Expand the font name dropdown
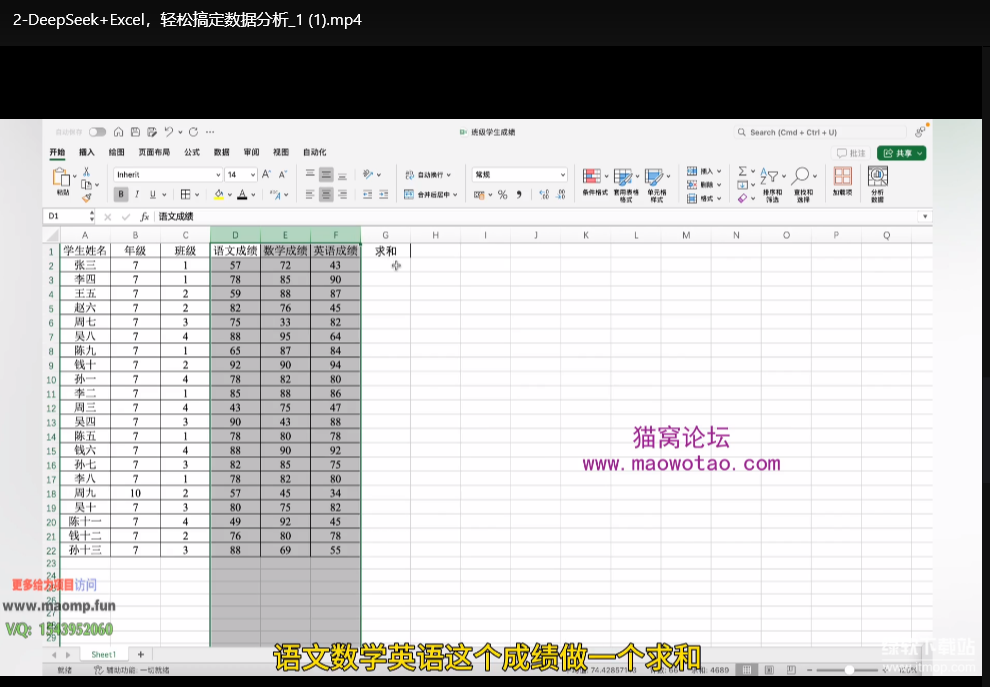The image size is (990, 687). pyautogui.click(x=218, y=174)
